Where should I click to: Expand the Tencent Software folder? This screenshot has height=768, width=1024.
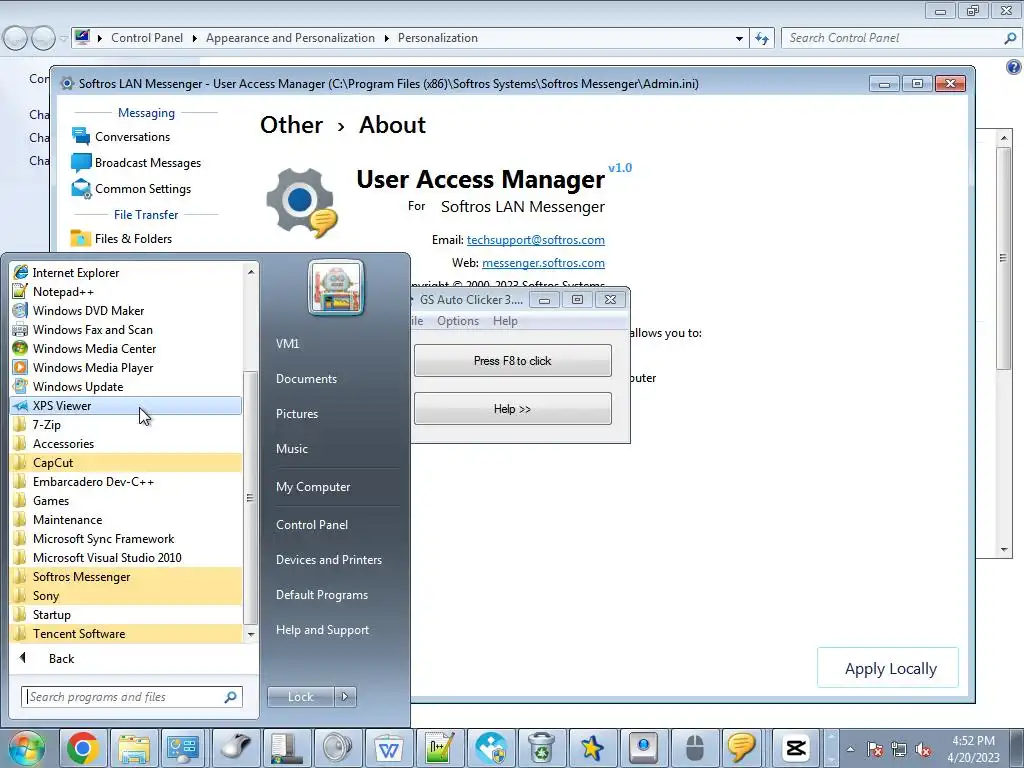[126, 633]
